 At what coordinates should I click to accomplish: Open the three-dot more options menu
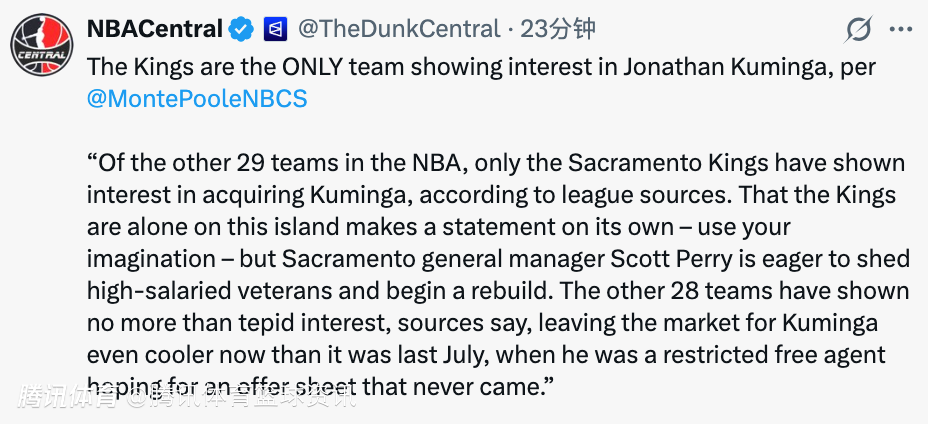[x=901, y=31]
